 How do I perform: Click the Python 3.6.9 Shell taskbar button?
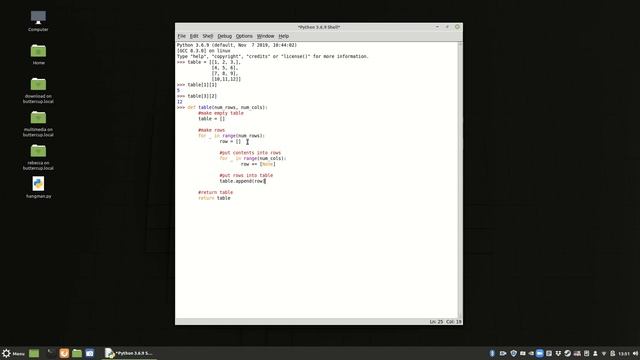pyautogui.click(x=129, y=353)
